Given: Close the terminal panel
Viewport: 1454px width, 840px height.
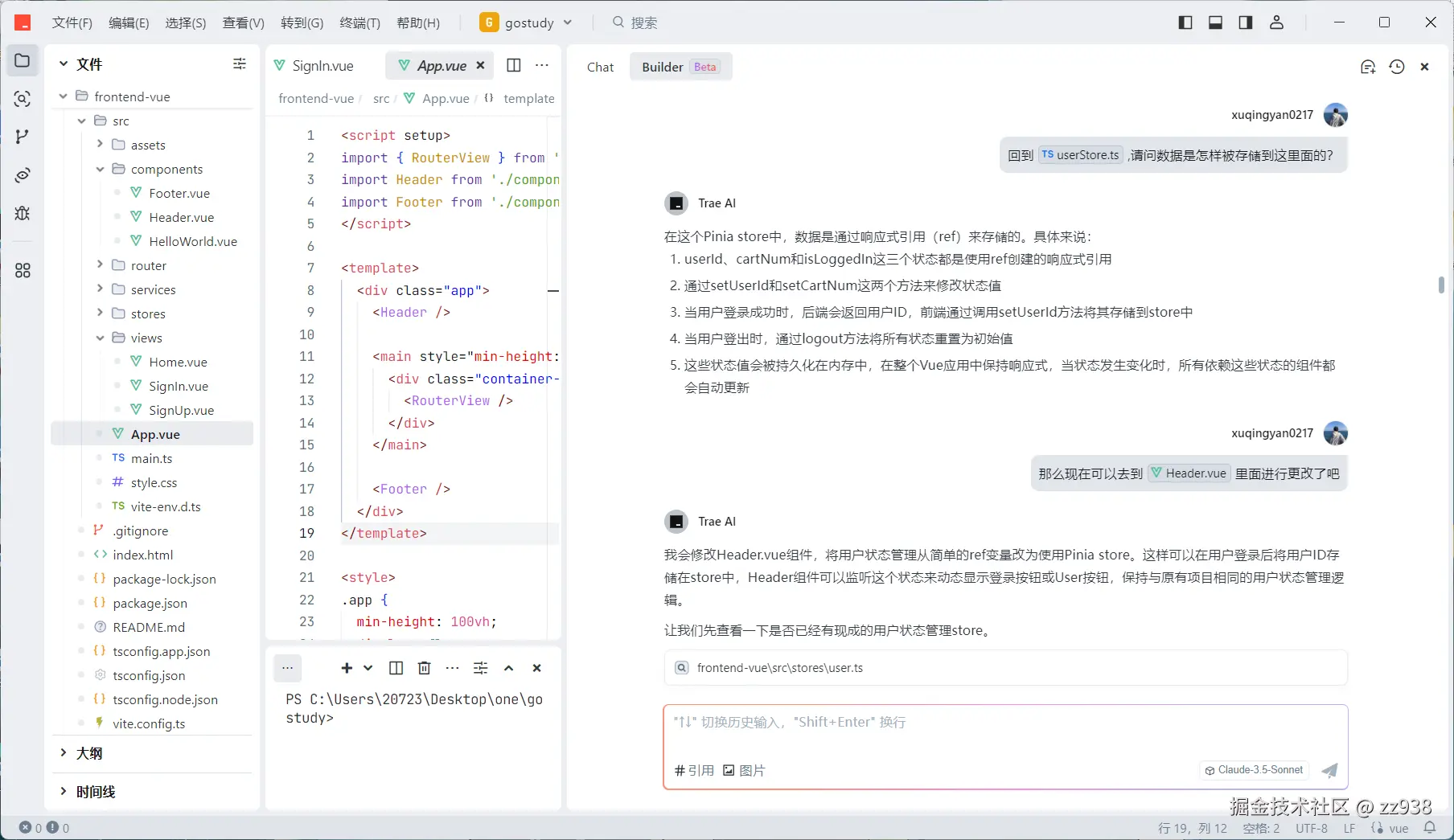Looking at the screenshot, I should click(537, 668).
